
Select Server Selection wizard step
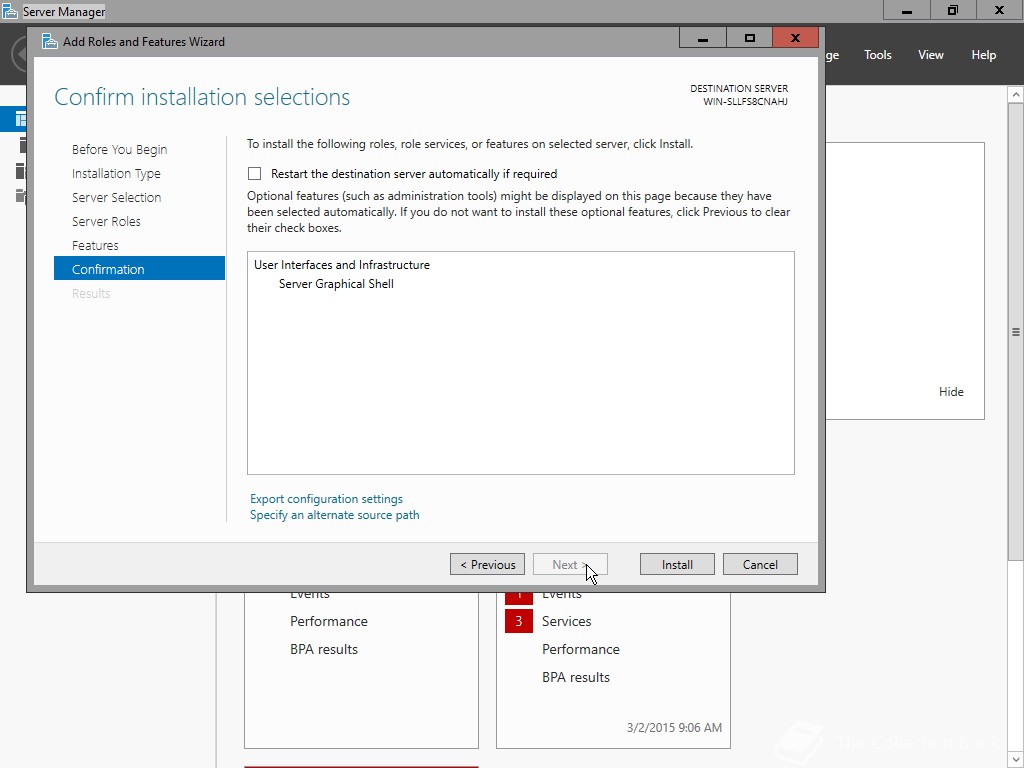click(116, 197)
